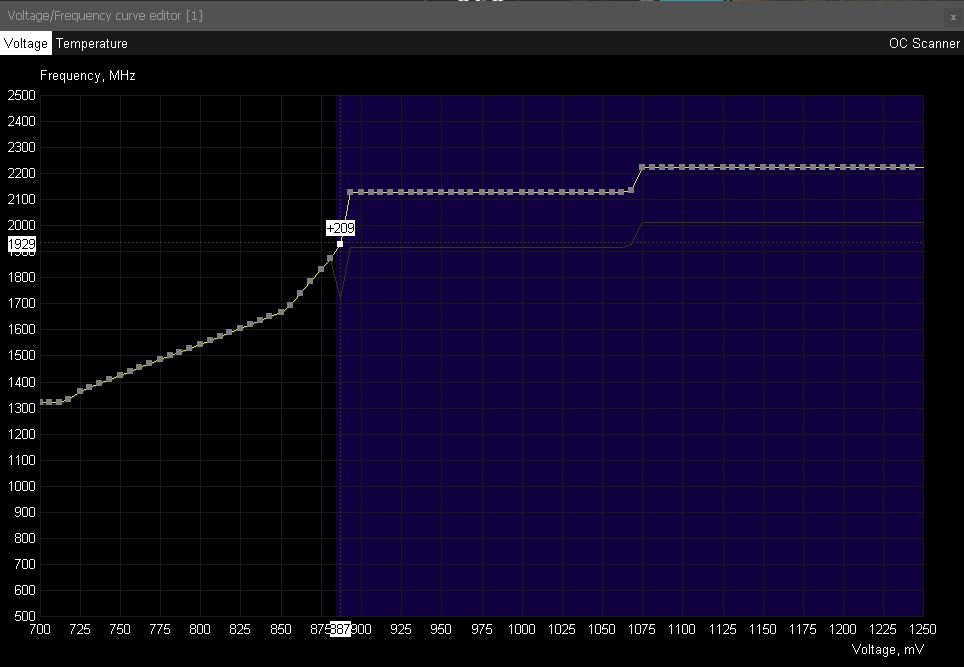Click the 'Voltage, mV' axis title
This screenshot has width=964, height=667.
(x=888, y=649)
